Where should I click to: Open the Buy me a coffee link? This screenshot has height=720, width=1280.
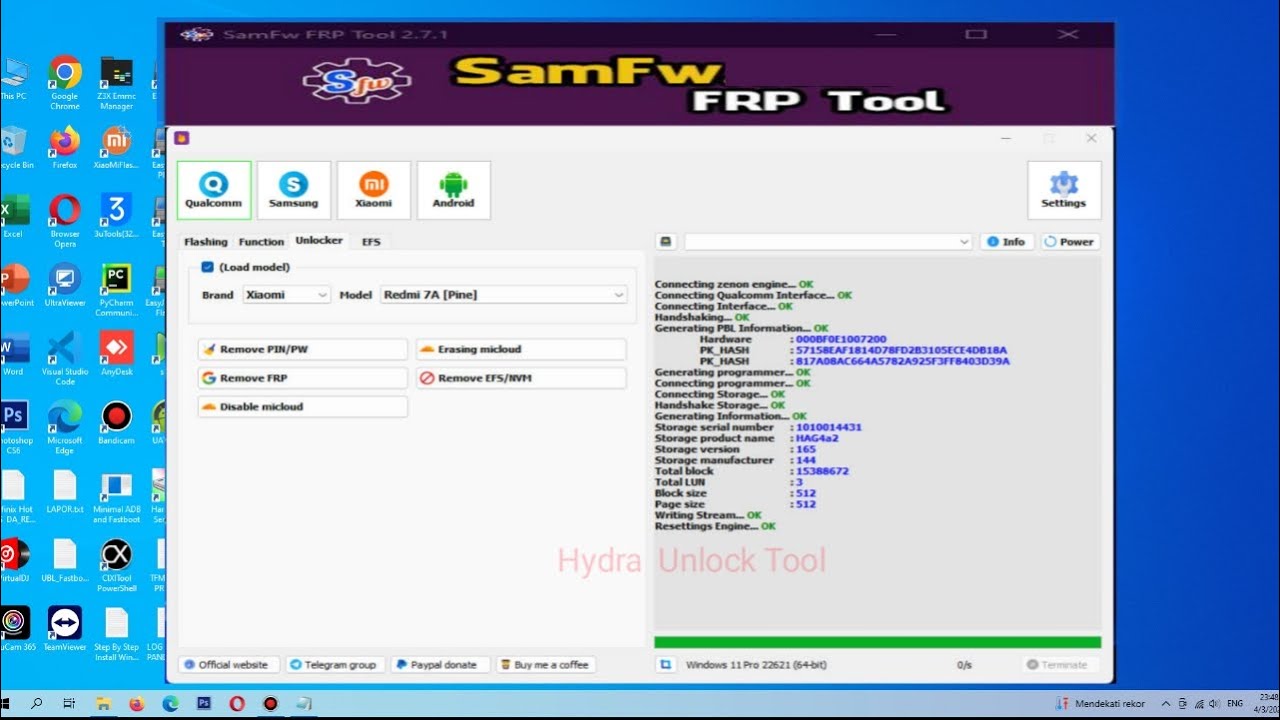click(545, 664)
